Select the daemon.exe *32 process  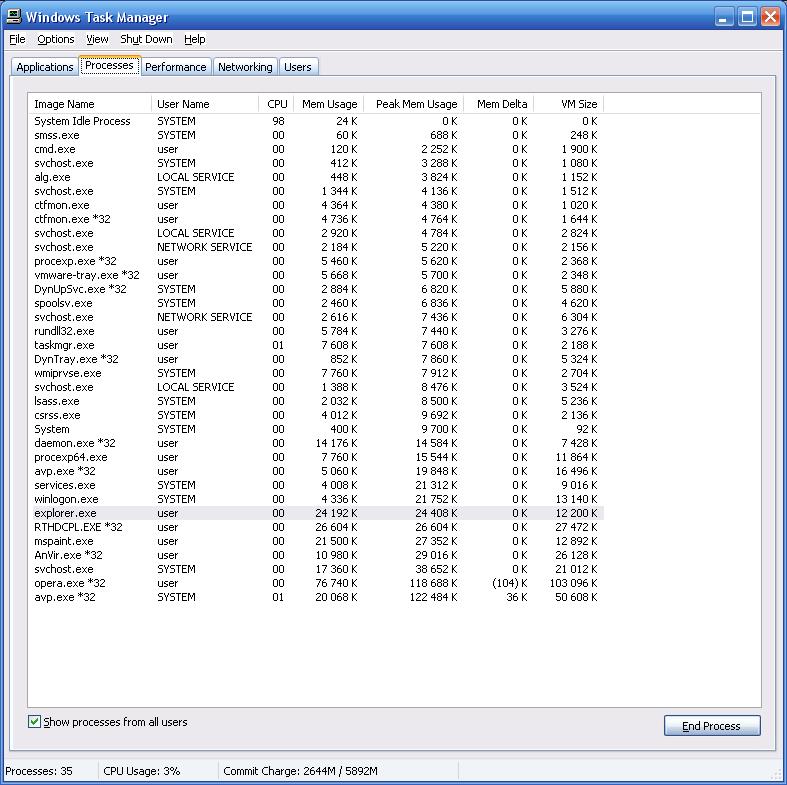point(316,443)
